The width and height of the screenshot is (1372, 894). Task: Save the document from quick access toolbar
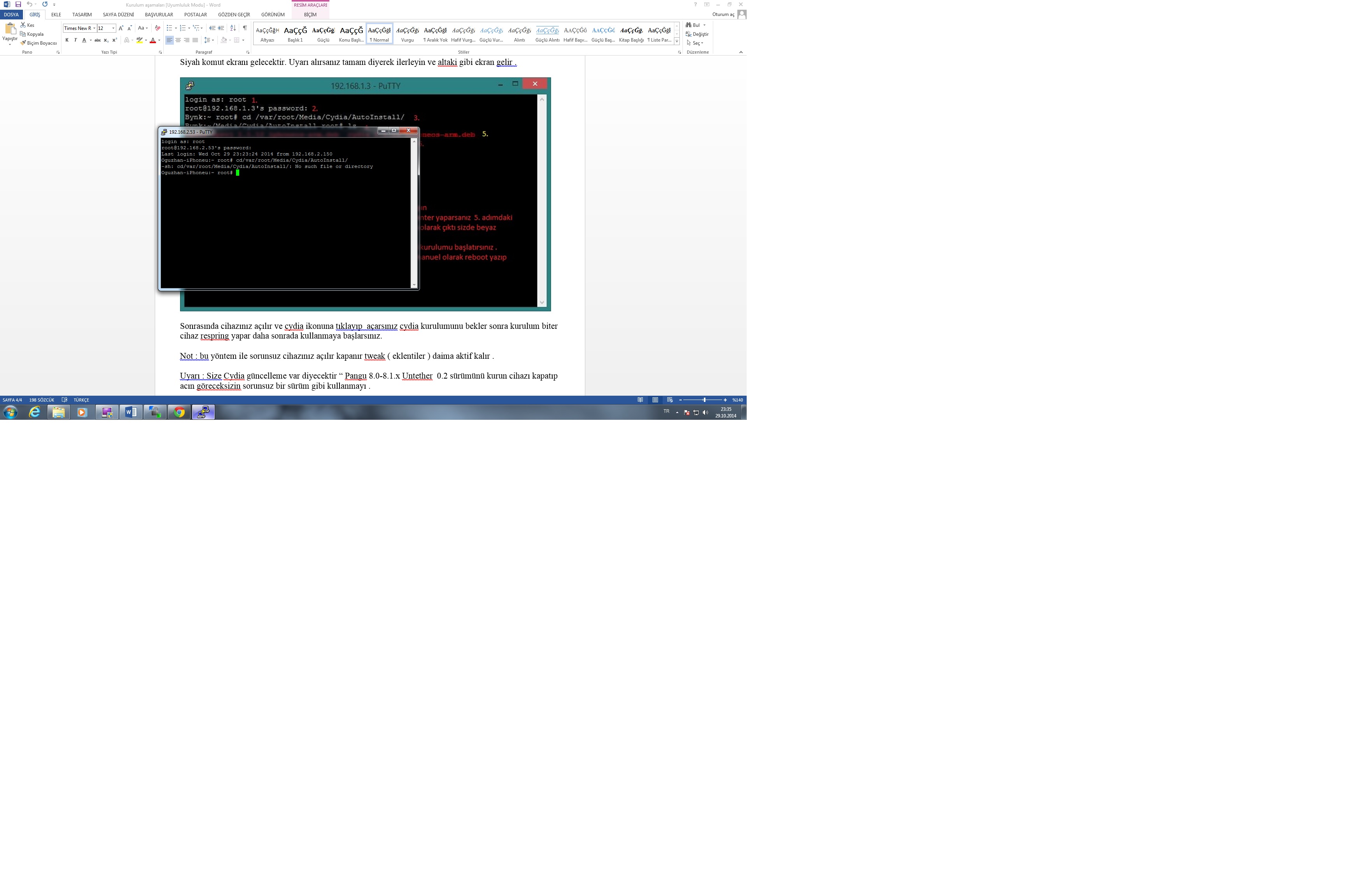click(18, 5)
